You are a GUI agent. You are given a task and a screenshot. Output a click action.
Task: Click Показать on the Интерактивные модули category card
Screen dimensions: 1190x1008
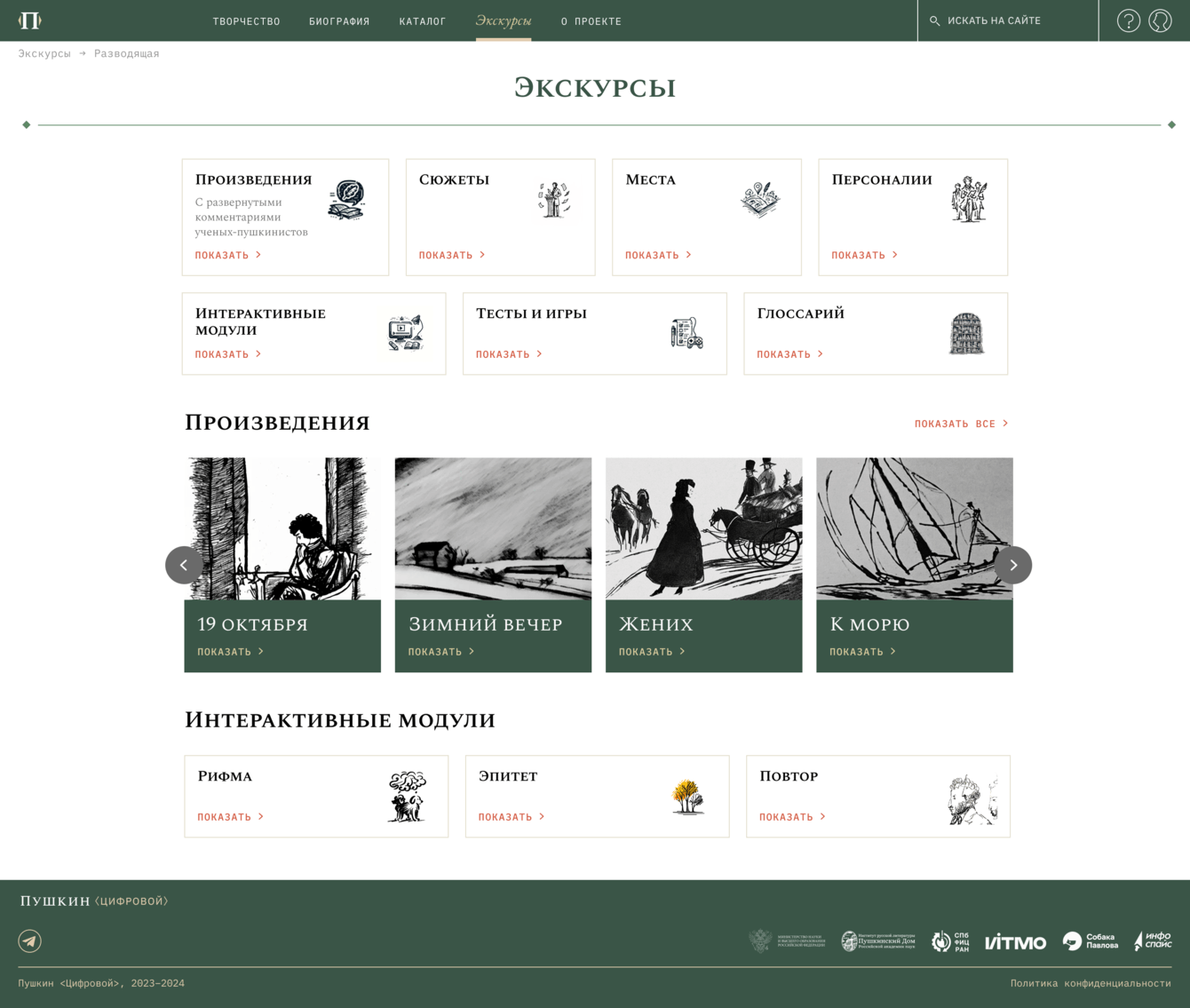click(228, 354)
